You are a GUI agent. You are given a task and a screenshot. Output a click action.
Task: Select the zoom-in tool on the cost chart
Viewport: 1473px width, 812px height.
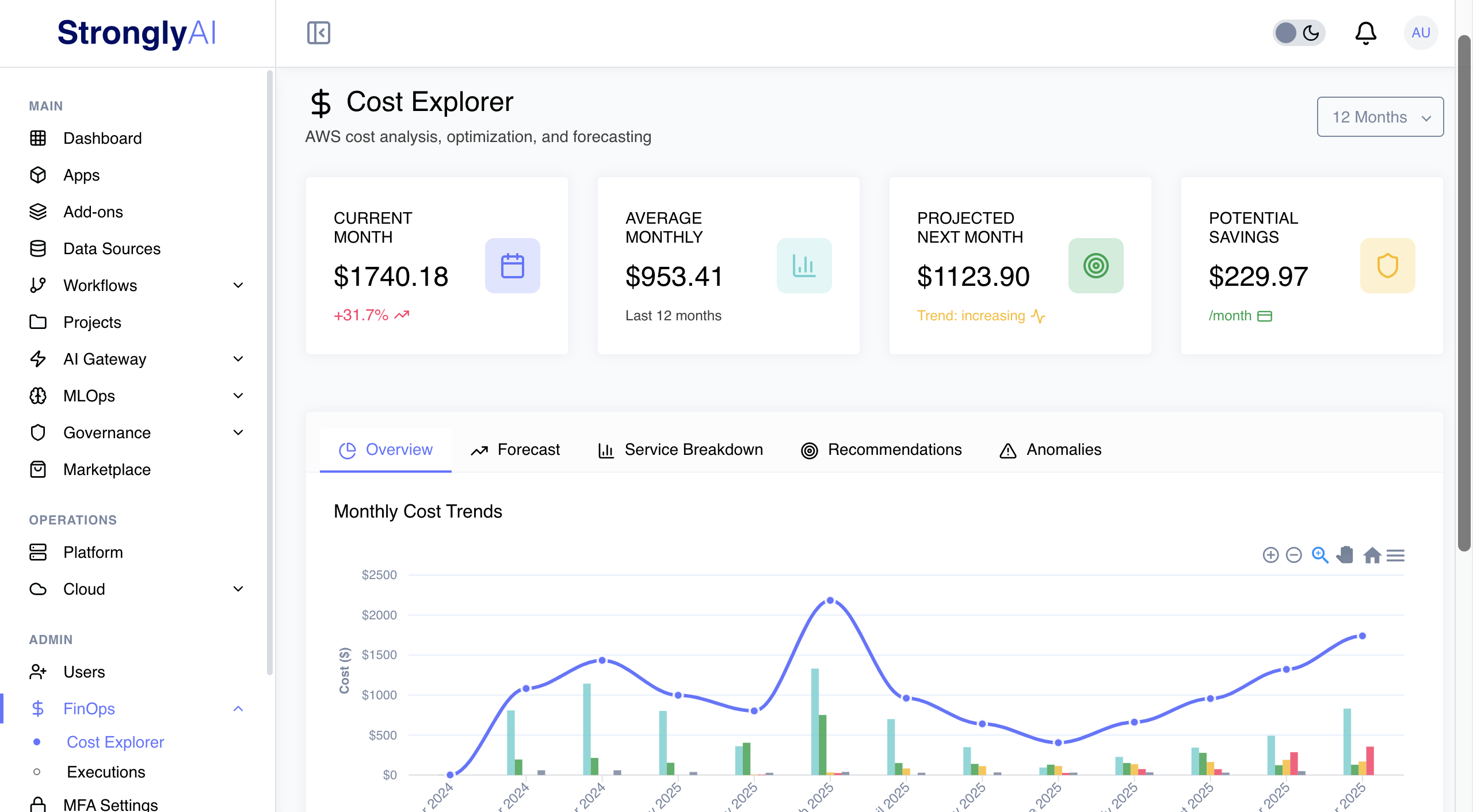coord(1270,556)
